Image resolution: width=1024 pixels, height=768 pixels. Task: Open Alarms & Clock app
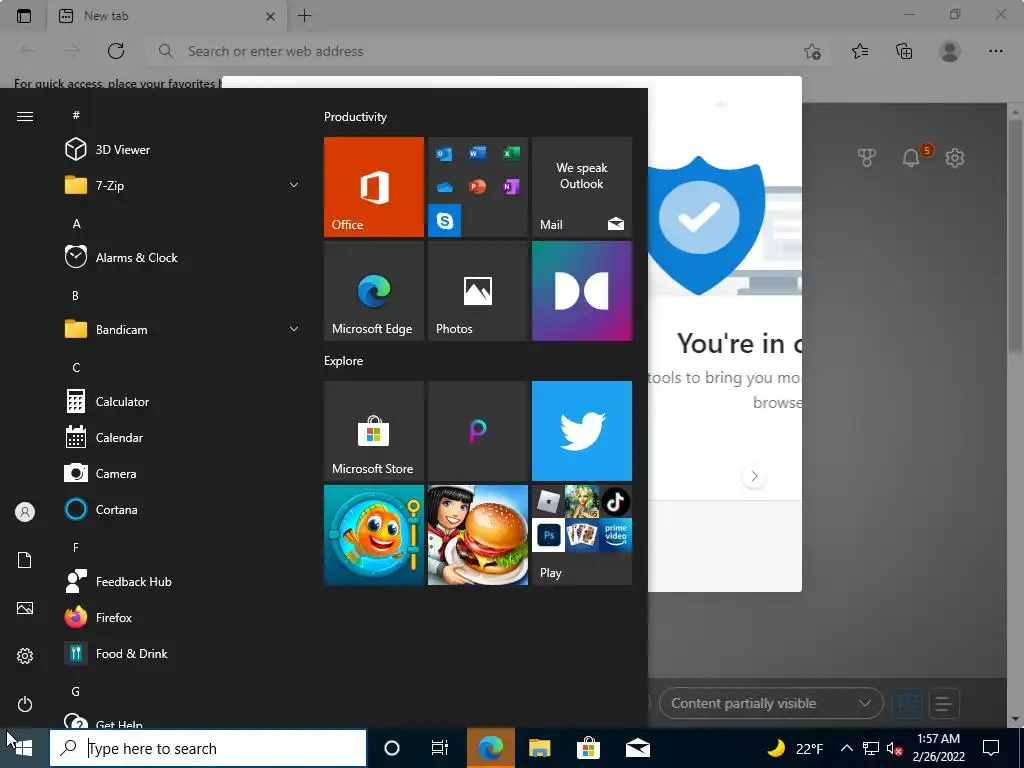(x=183, y=257)
